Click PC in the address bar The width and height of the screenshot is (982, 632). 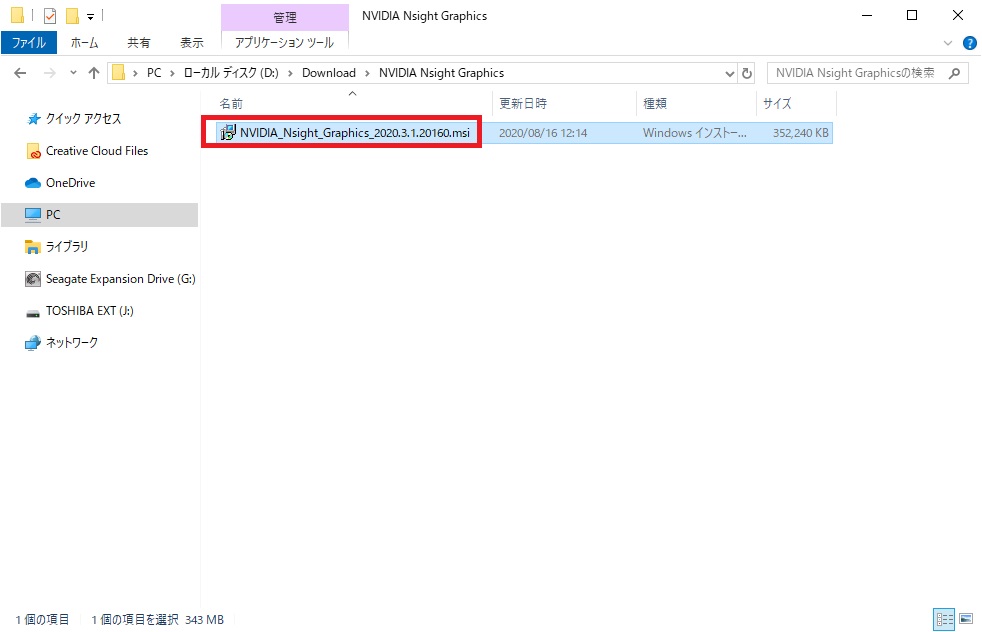tap(154, 73)
